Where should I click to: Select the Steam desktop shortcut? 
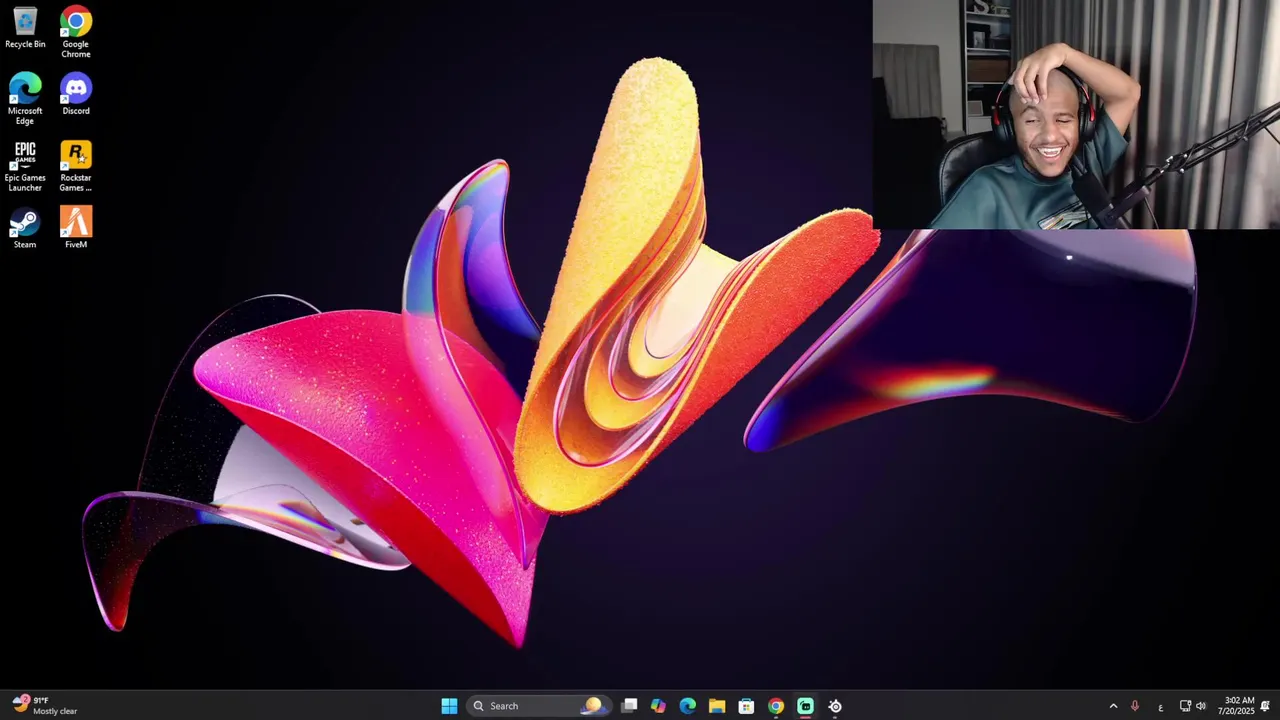pos(25,228)
